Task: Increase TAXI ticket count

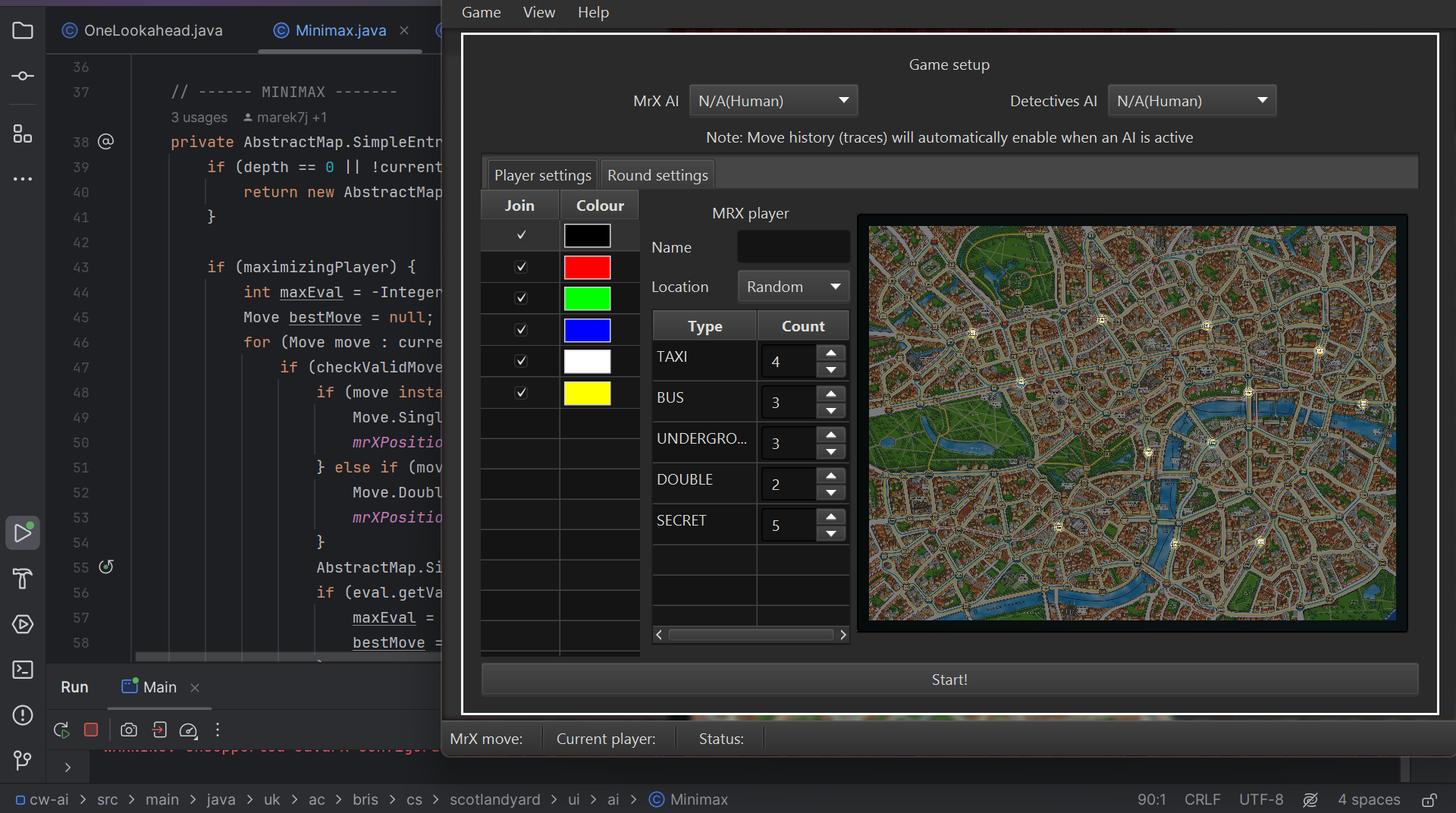Action: click(831, 353)
